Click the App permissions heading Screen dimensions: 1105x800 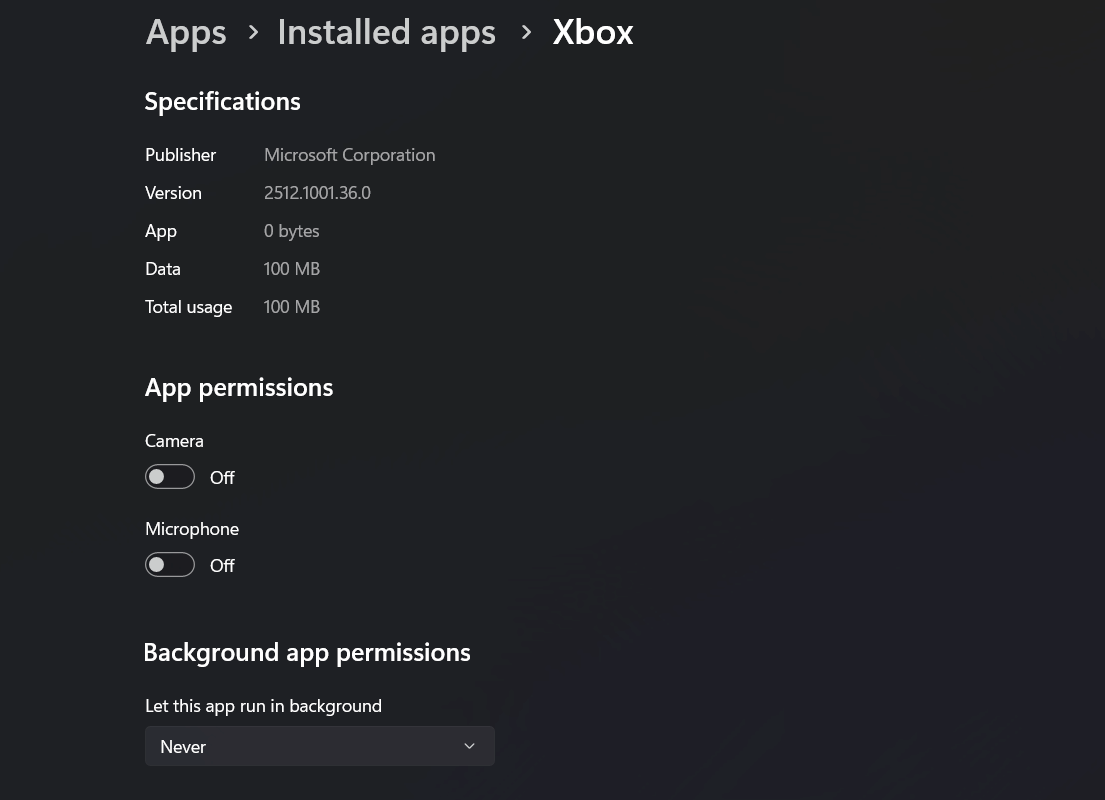[239, 387]
